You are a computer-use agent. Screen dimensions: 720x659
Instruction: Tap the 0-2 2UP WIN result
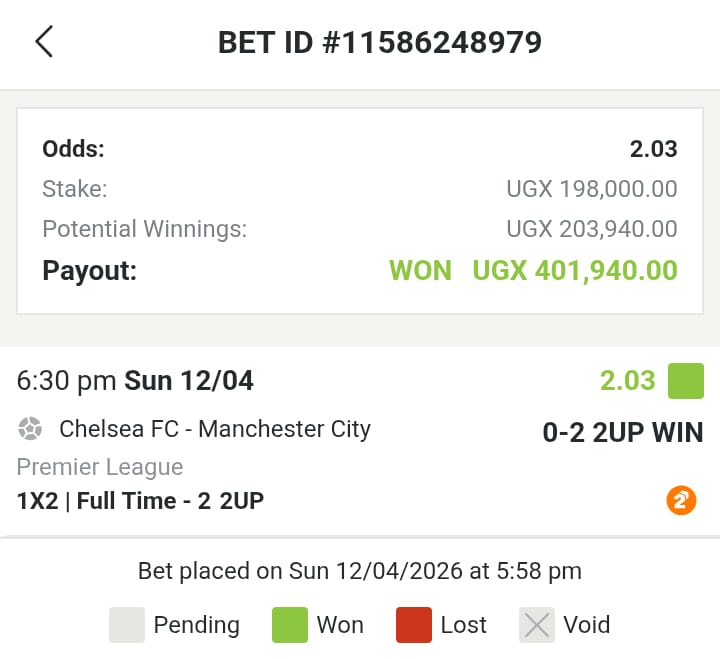point(623,433)
